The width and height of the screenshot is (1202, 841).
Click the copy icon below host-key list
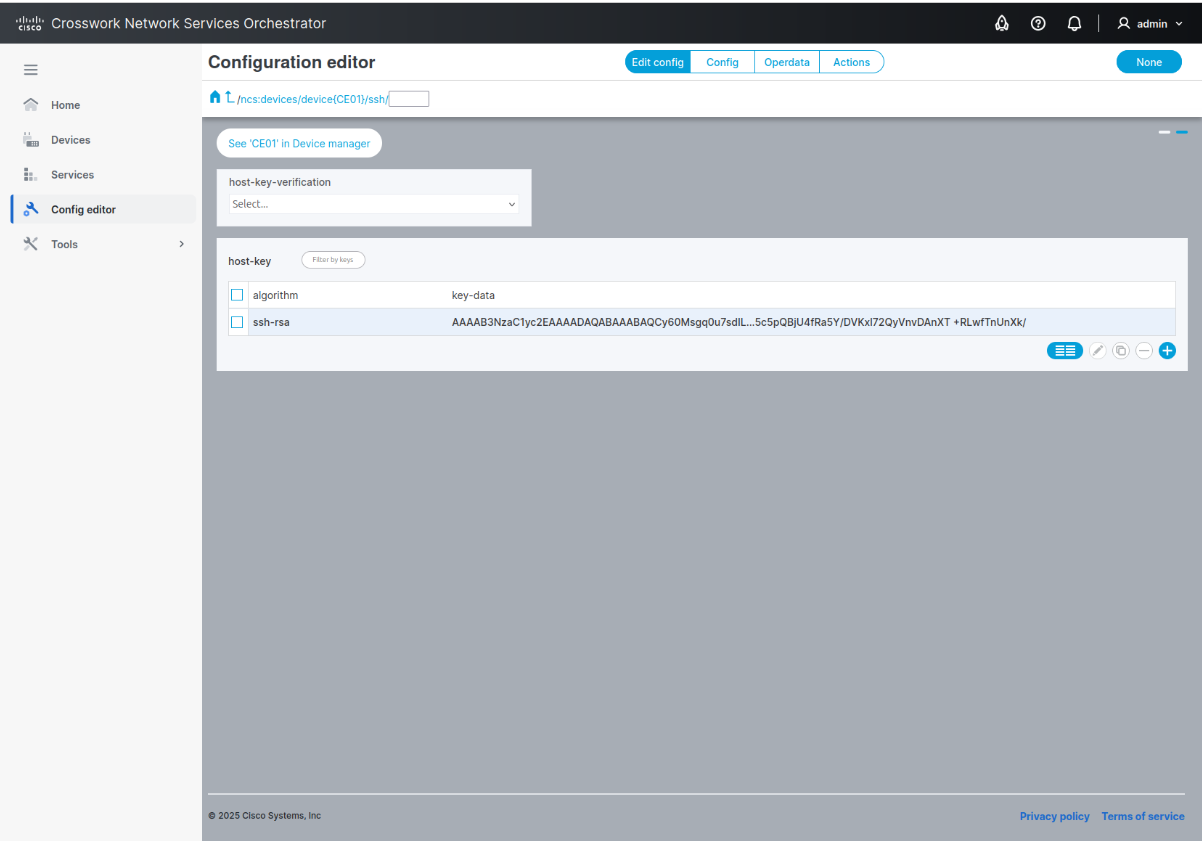tap(1121, 351)
